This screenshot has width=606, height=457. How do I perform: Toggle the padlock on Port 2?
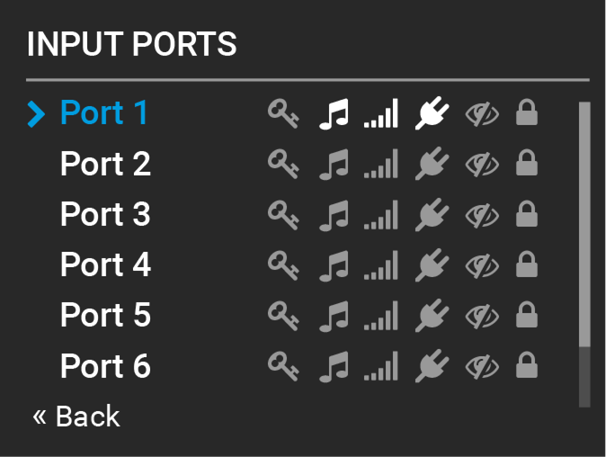click(x=527, y=163)
